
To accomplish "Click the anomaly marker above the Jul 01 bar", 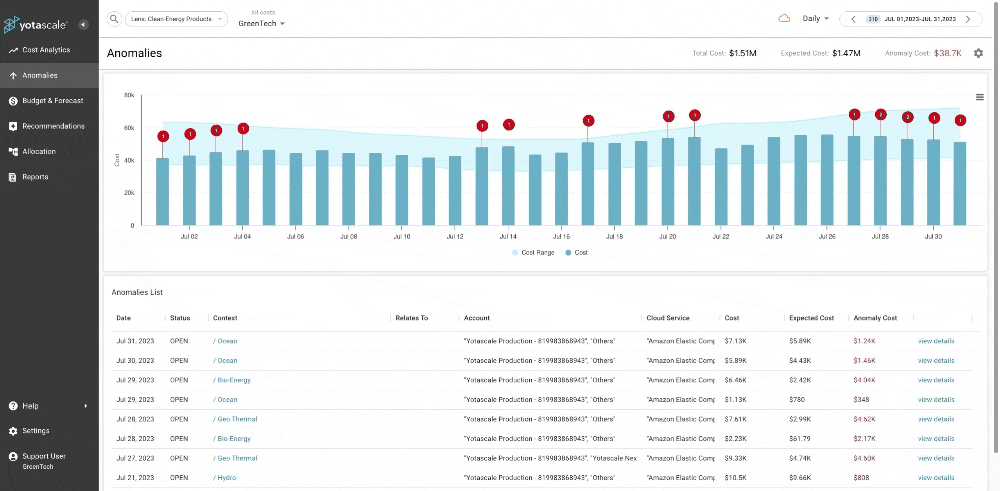I will click(x=163, y=136).
